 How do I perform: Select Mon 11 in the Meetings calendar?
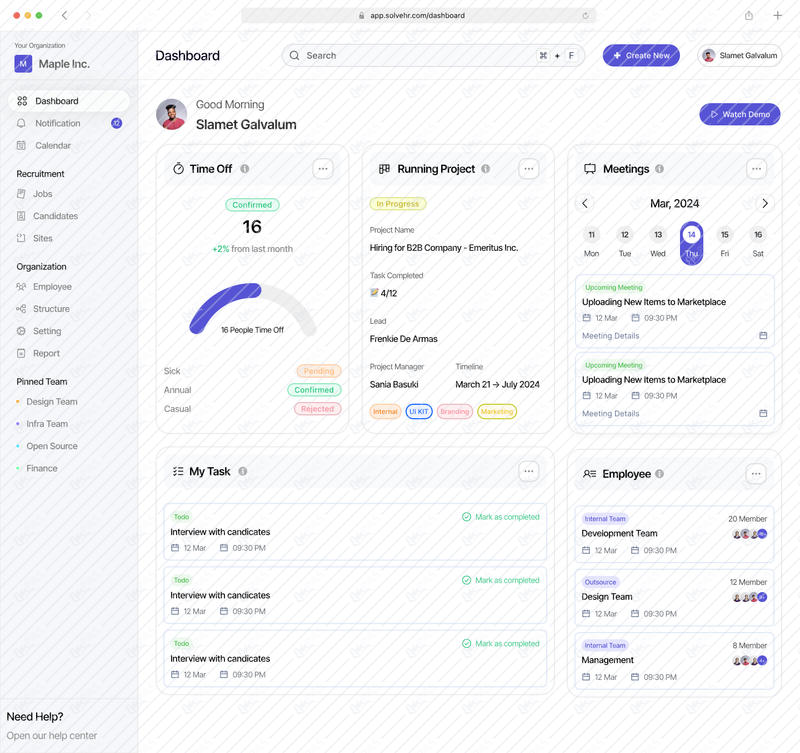pos(591,243)
